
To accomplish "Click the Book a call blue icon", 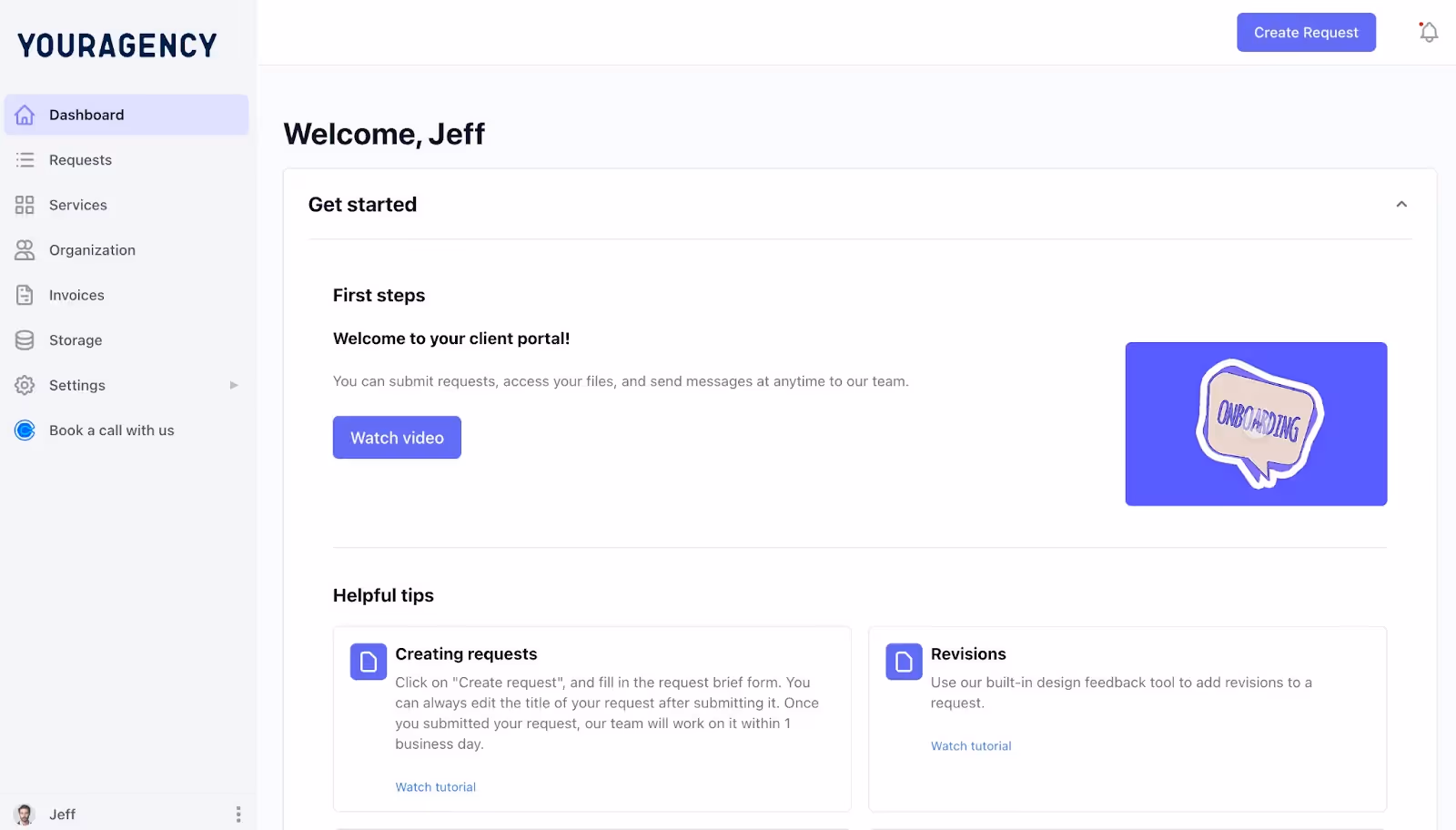I will 25,430.
